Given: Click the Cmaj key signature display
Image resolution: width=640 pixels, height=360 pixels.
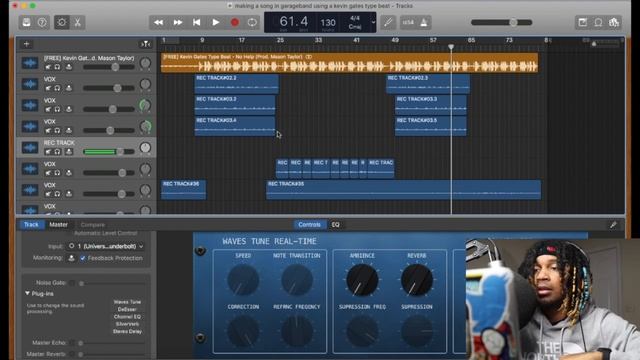Looking at the screenshot, I should point(355,27).
